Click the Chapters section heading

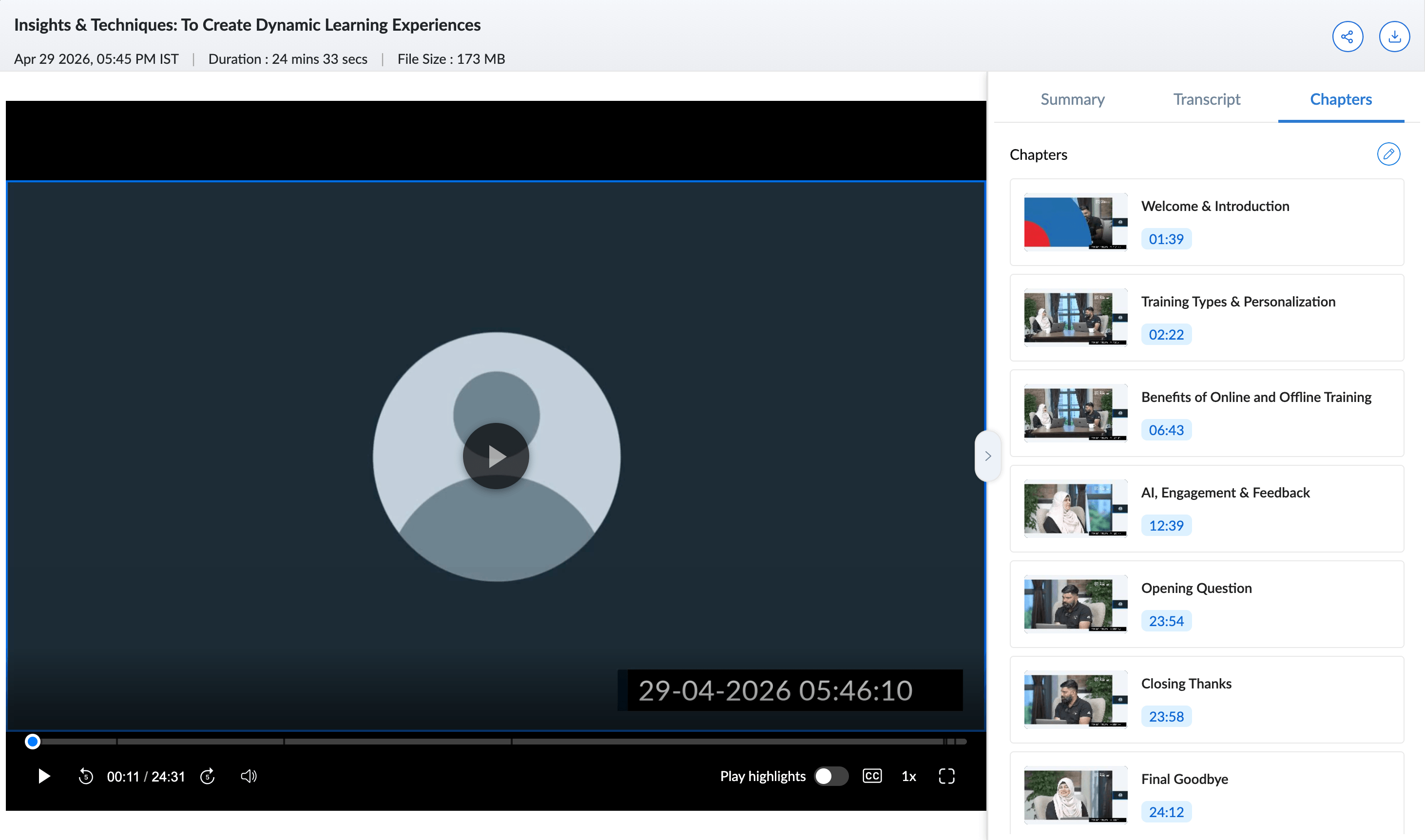[1039, 154]
